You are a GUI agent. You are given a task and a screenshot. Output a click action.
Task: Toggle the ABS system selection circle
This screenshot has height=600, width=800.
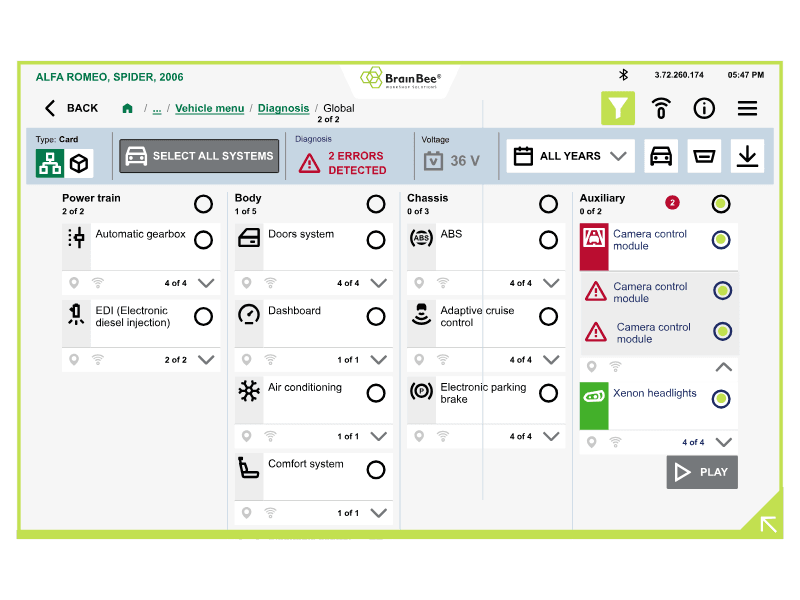(x=548, y=240)
